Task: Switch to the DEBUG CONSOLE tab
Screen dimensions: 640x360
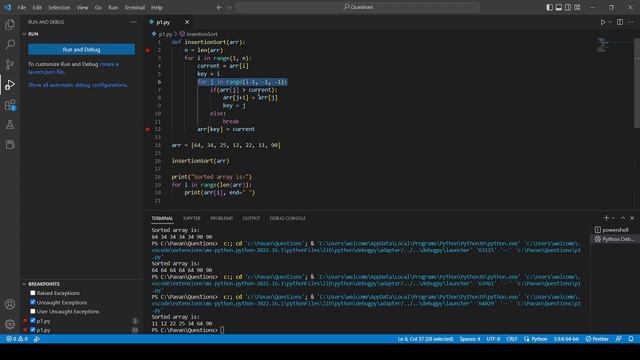Action: click(x=287, y=218)
